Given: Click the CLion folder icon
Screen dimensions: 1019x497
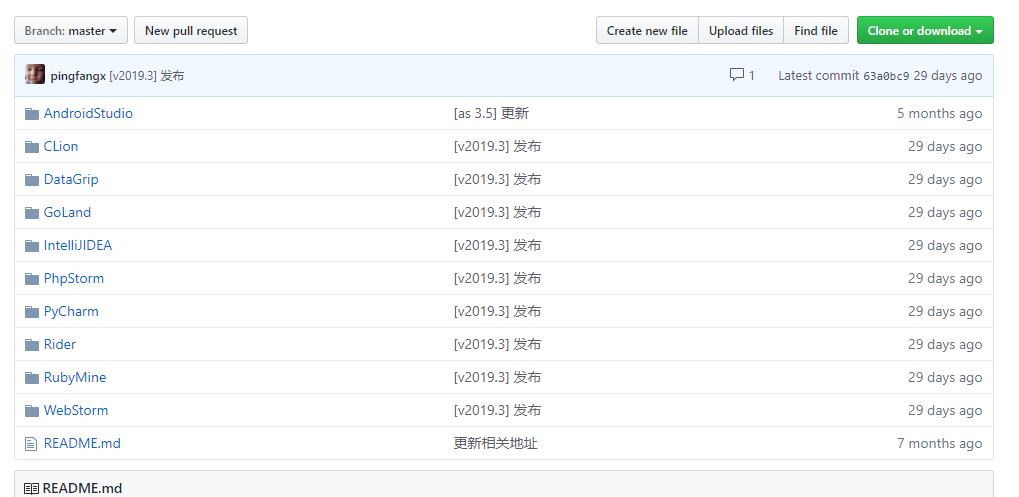Looking at the screenshot, I should click(32, 147).
